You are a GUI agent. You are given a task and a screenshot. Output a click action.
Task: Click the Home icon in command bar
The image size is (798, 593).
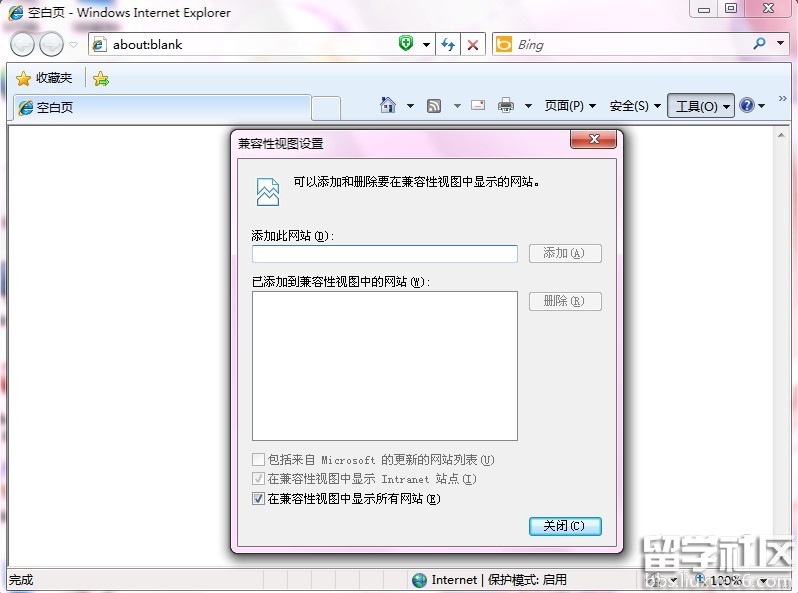coord(389,105)
